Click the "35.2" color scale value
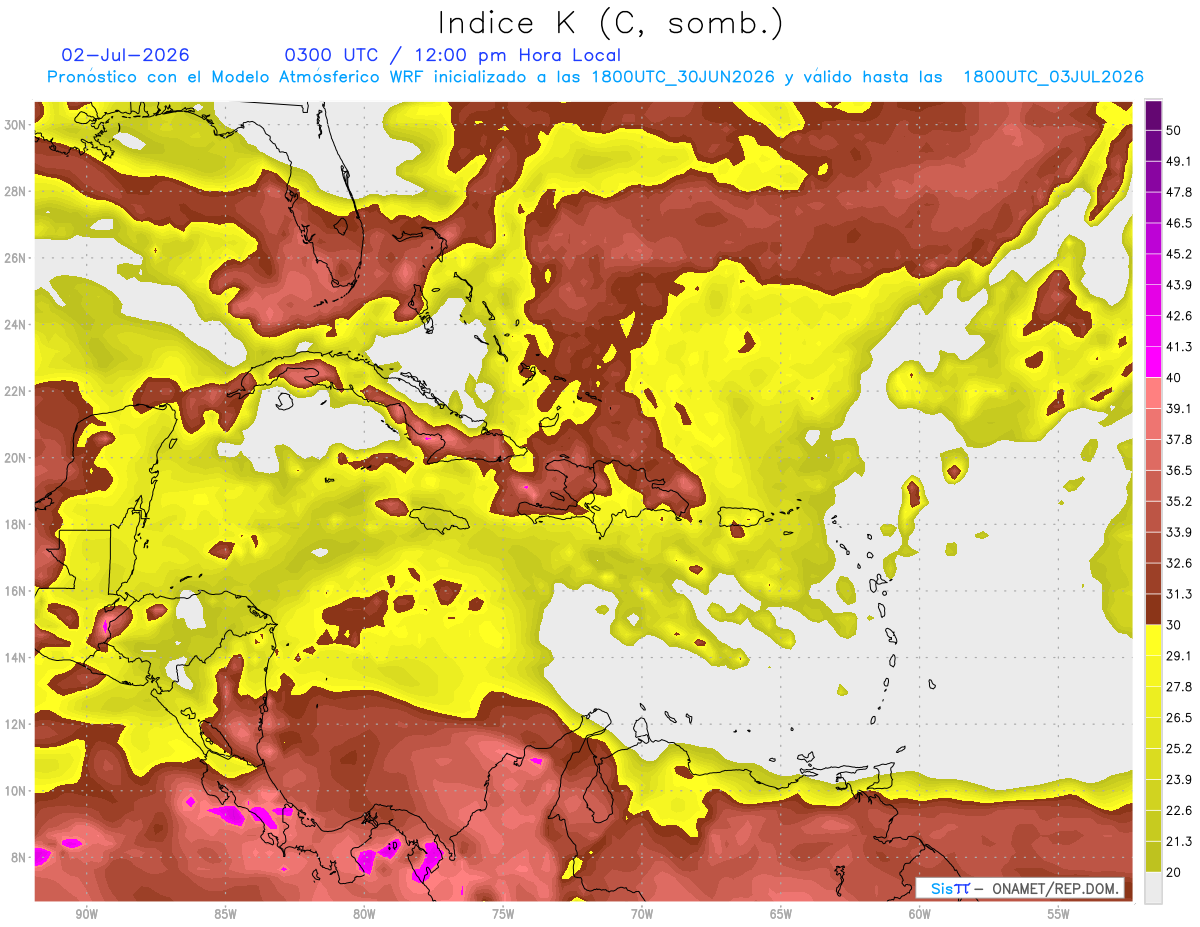1200x927 pixels. click(x=1179, y=501)
